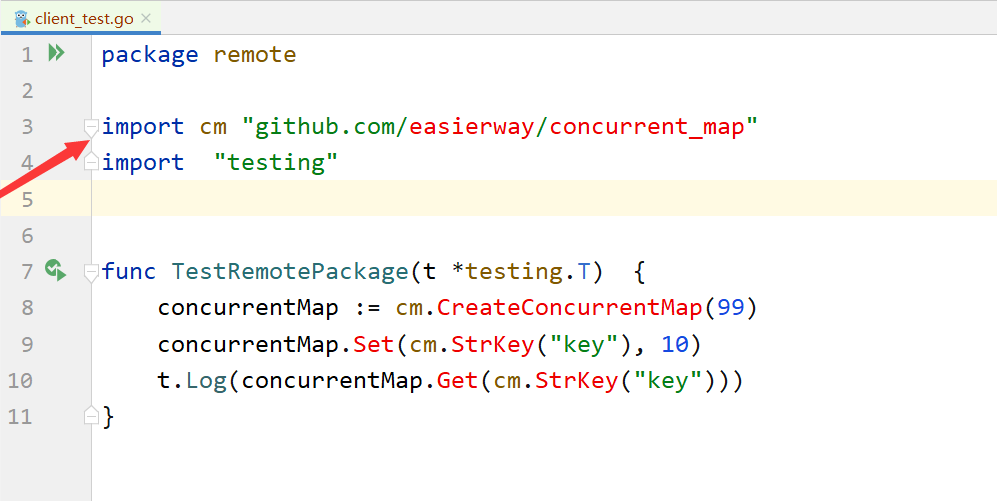Click Go file icon in client_test.go tab
Image resolution: width=997 pixels, height=501 pixels.
pos(21,18)
